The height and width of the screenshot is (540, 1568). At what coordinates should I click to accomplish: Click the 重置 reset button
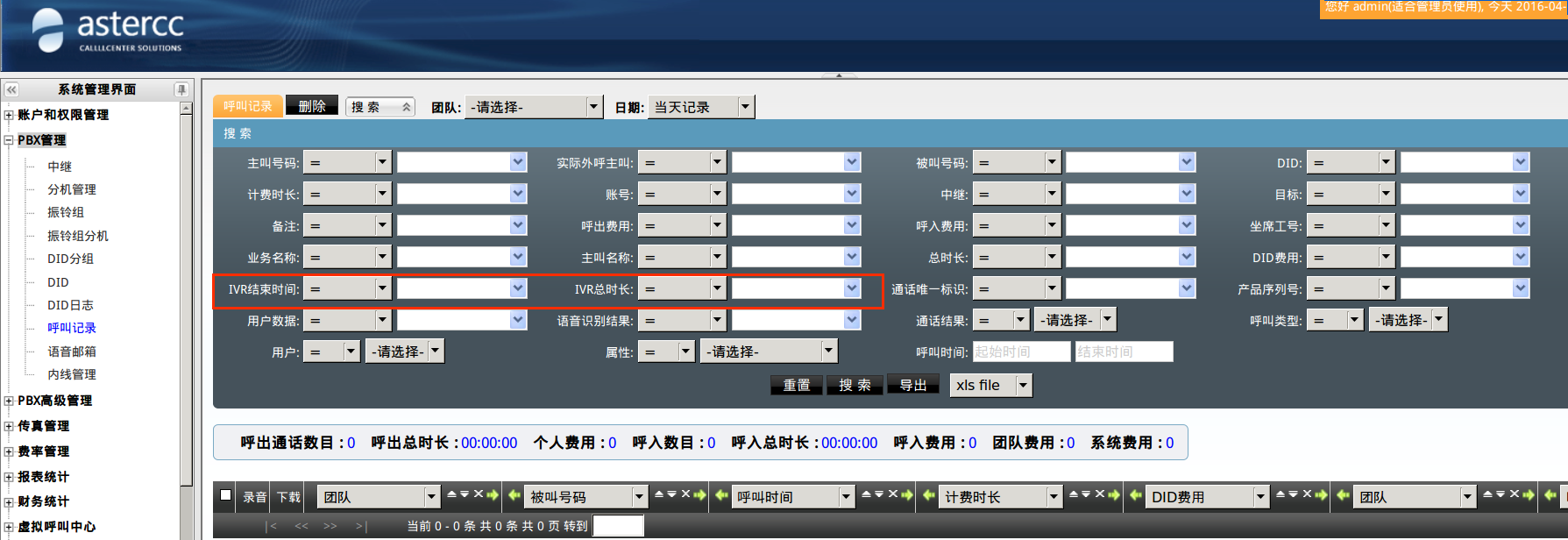796,385
